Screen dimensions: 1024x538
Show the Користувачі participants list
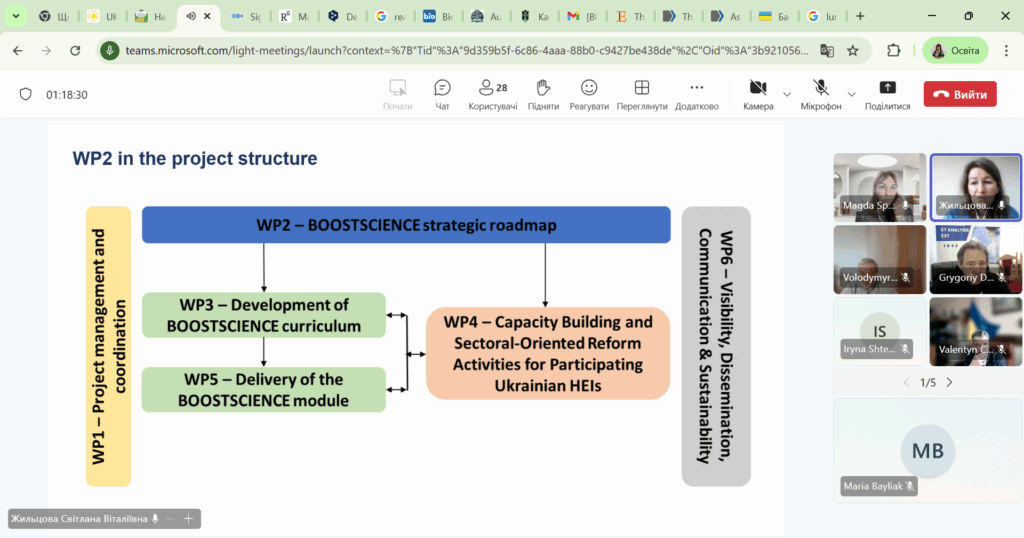pyautogui.click(x=493, y=94)
